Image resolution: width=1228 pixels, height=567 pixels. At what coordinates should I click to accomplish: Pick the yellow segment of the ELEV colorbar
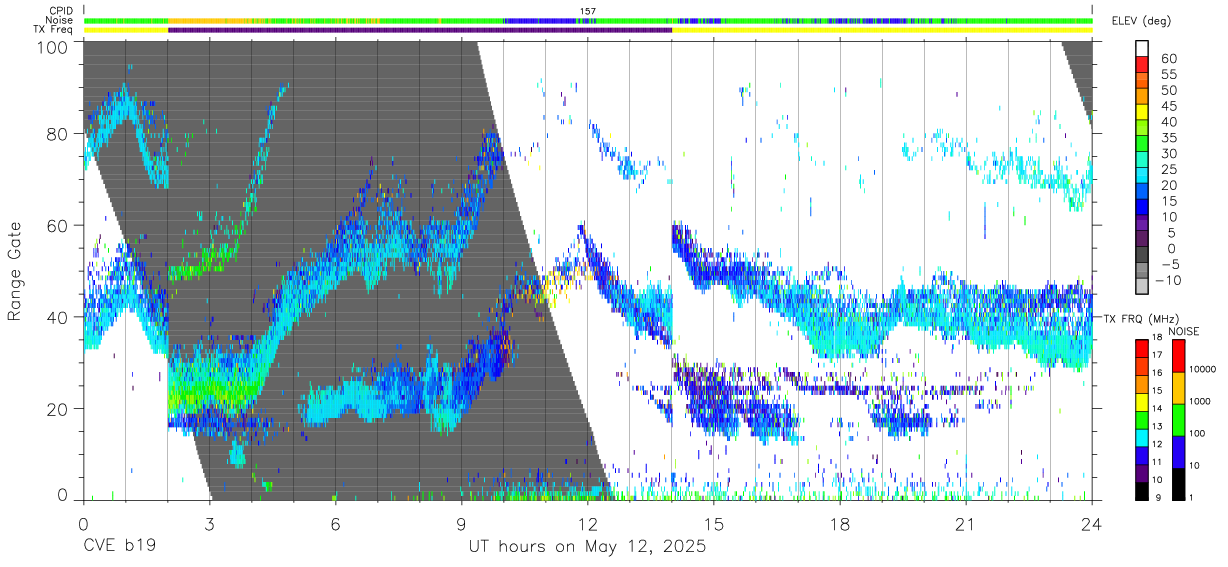coord(1143,113)
